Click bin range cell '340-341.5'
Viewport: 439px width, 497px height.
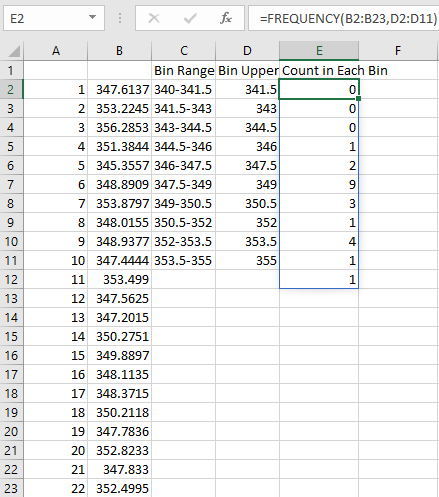184,89
